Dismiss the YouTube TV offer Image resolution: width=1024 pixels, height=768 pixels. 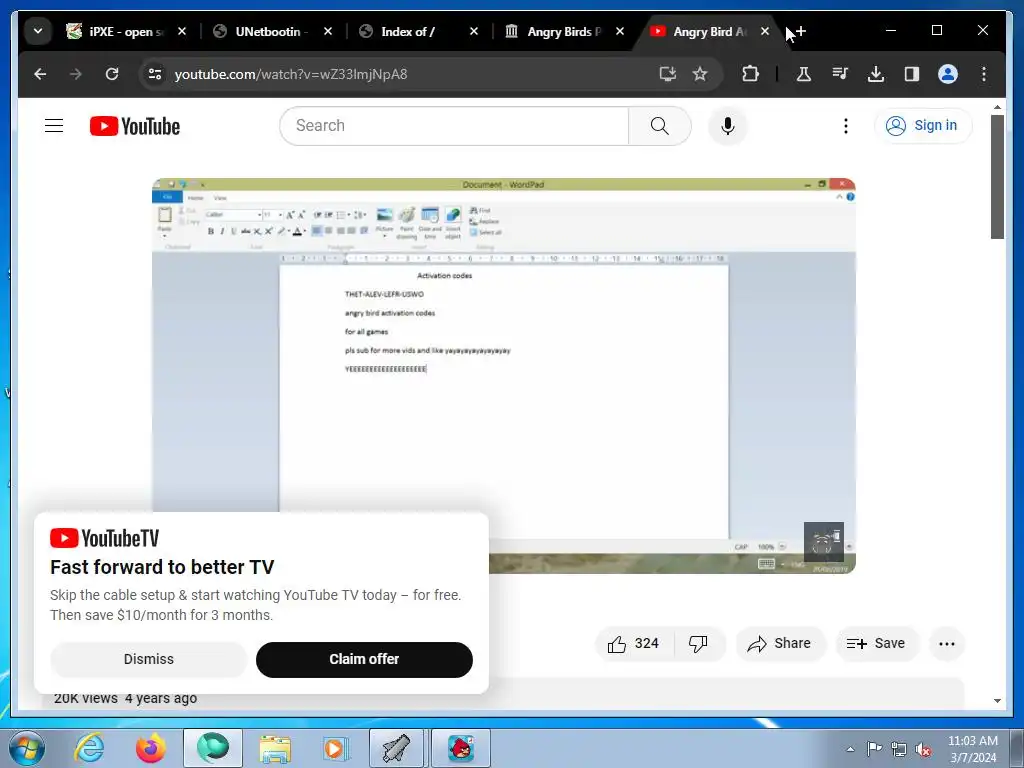pyautogui.click(x=149, y=660)
